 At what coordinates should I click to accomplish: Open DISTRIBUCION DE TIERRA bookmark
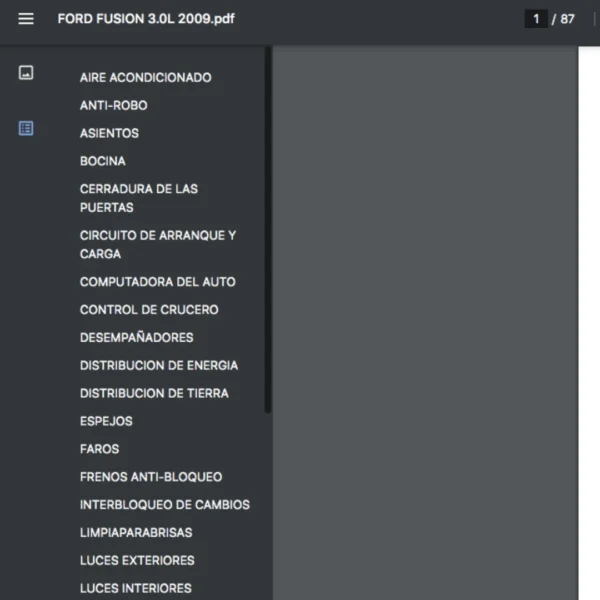point(154,393)
